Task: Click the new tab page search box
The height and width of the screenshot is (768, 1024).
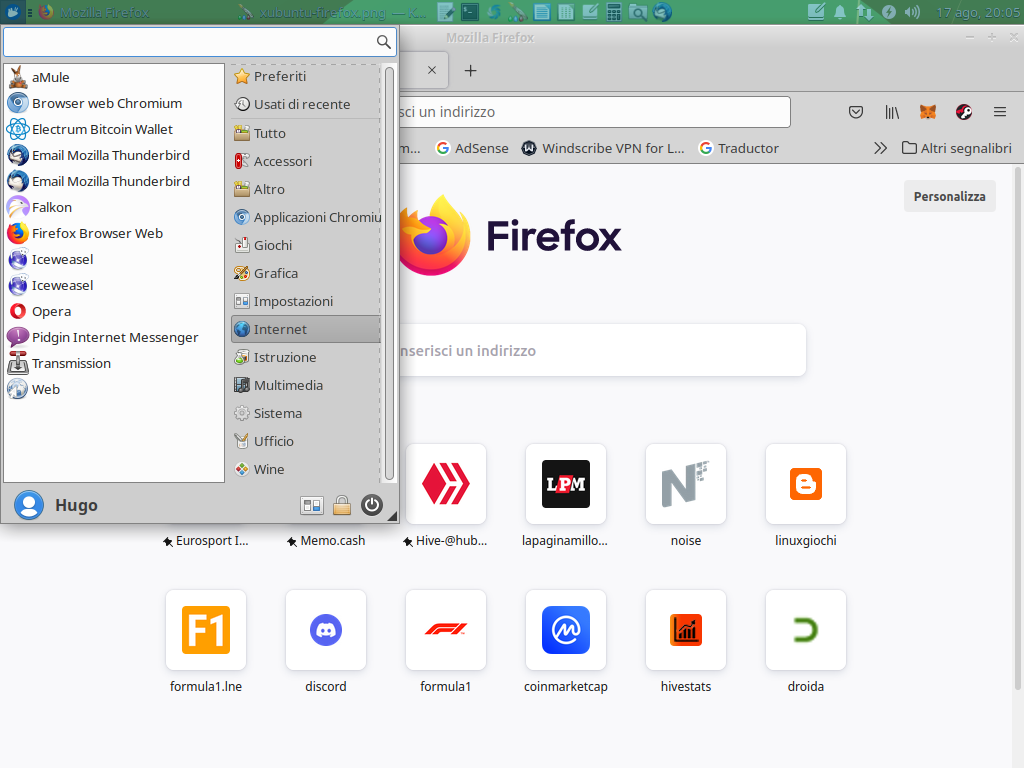Action: [602, 351]
